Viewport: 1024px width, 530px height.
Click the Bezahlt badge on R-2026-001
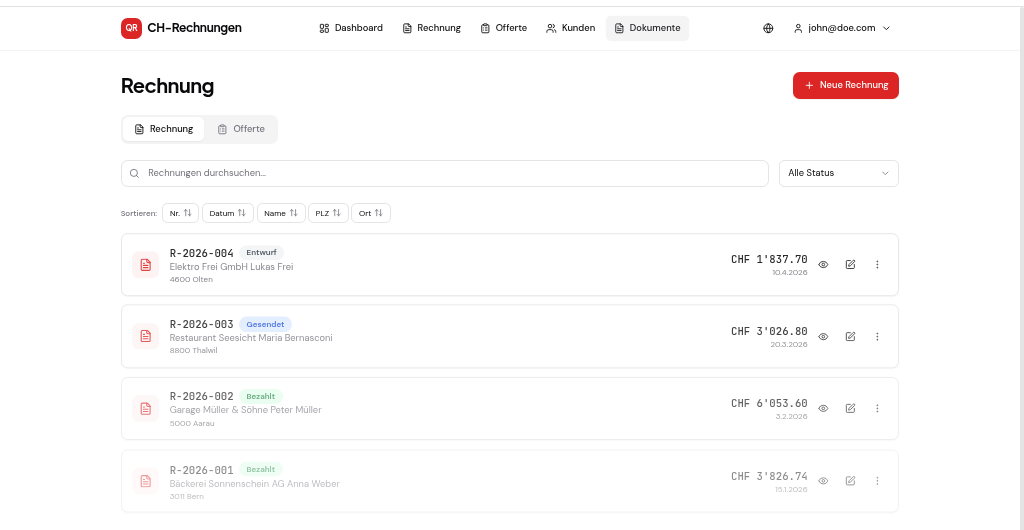[x=261, y=469]
